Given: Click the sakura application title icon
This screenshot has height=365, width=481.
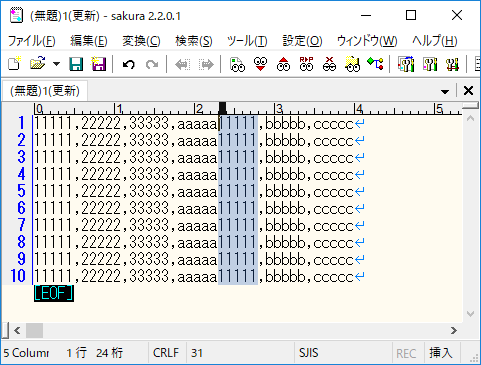Looking at the screenshot, I should click(x=16, y=16).
